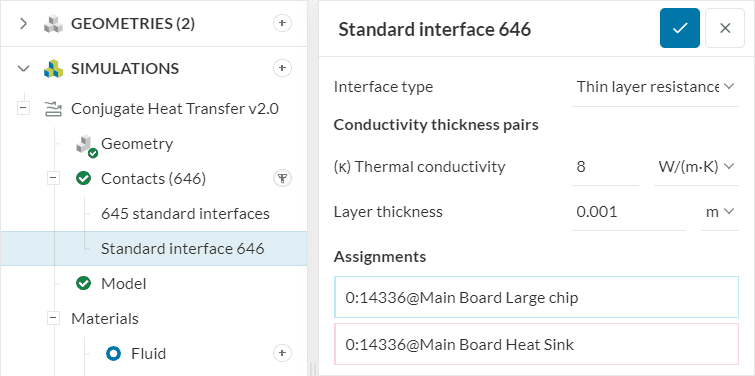Click the Conjugate Heat Transfer analysis icon

pyautogui.click(x=51, y=109)
